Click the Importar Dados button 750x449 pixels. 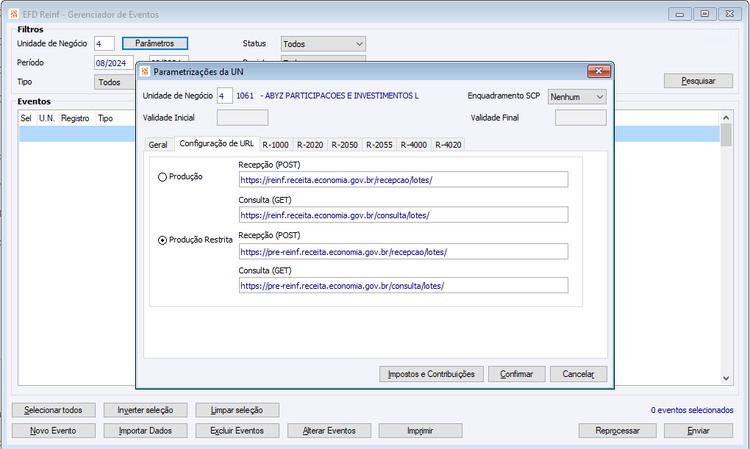click(x=145, y=431)
